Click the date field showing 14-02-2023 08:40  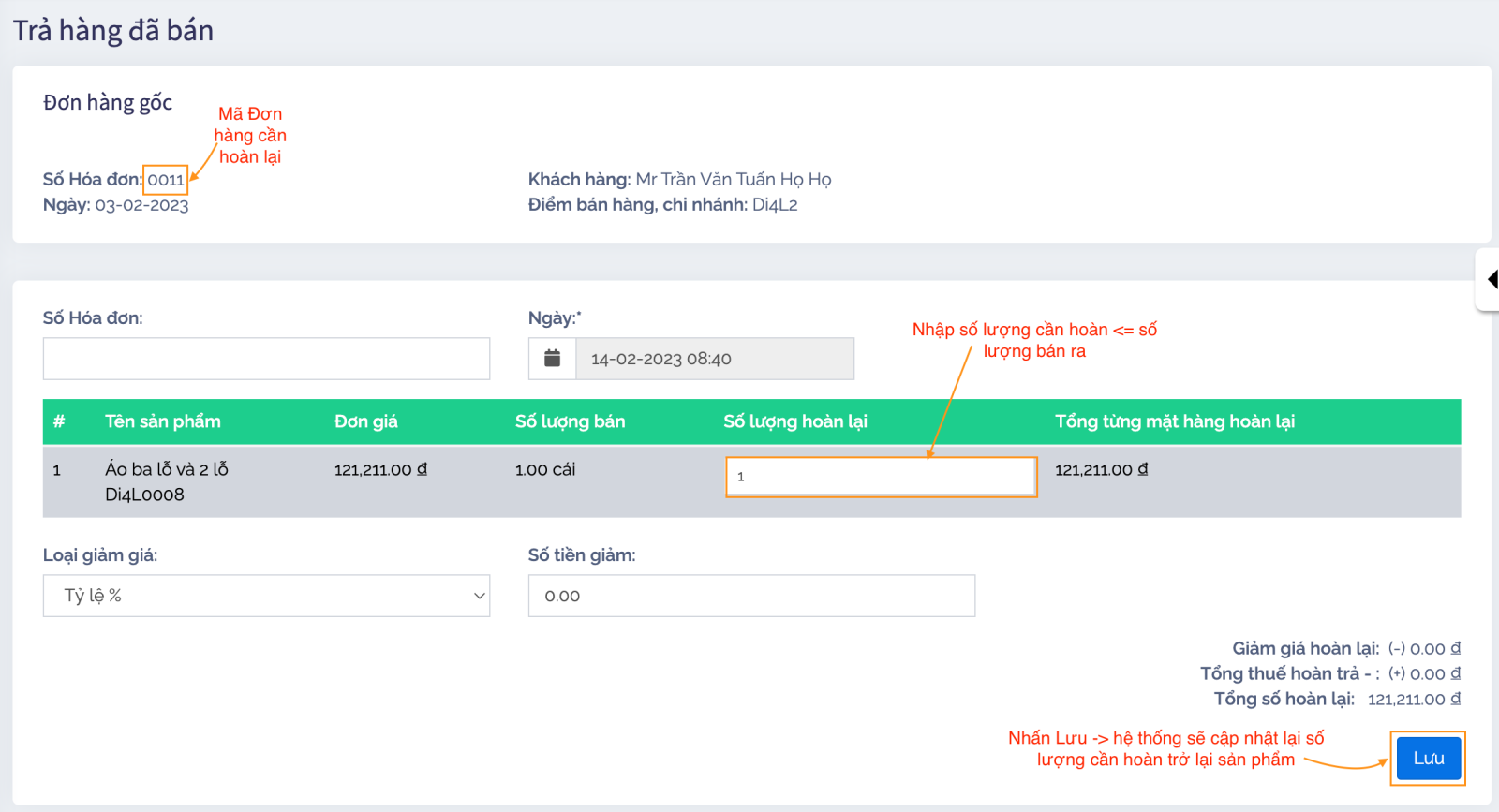click(x=714, y=359)
